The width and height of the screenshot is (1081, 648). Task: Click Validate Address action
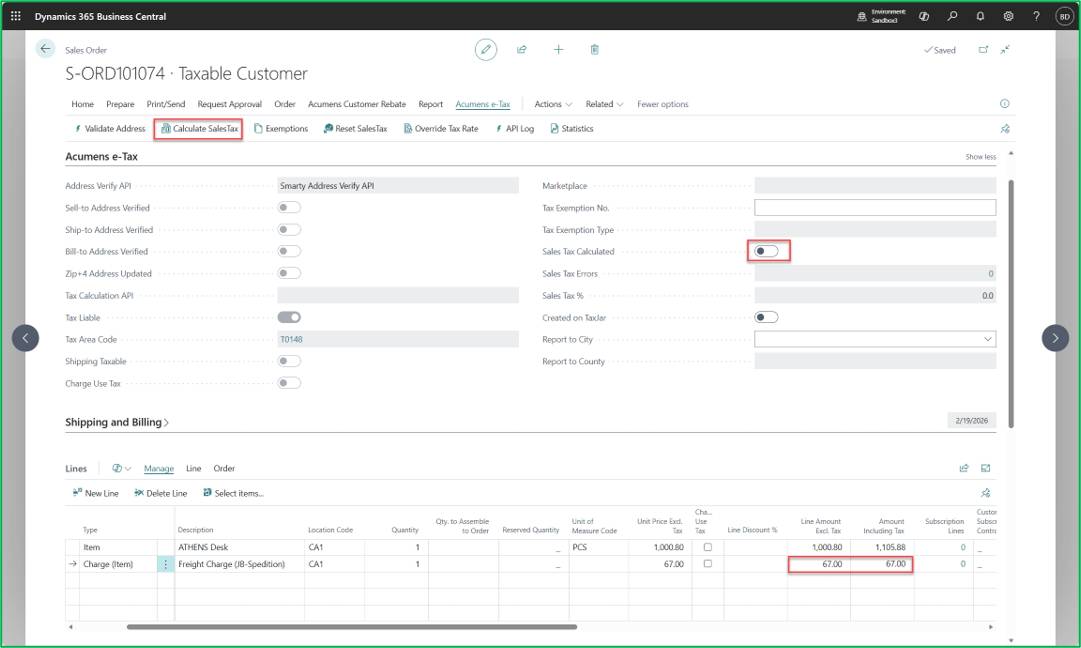click(x=110, y=129)
